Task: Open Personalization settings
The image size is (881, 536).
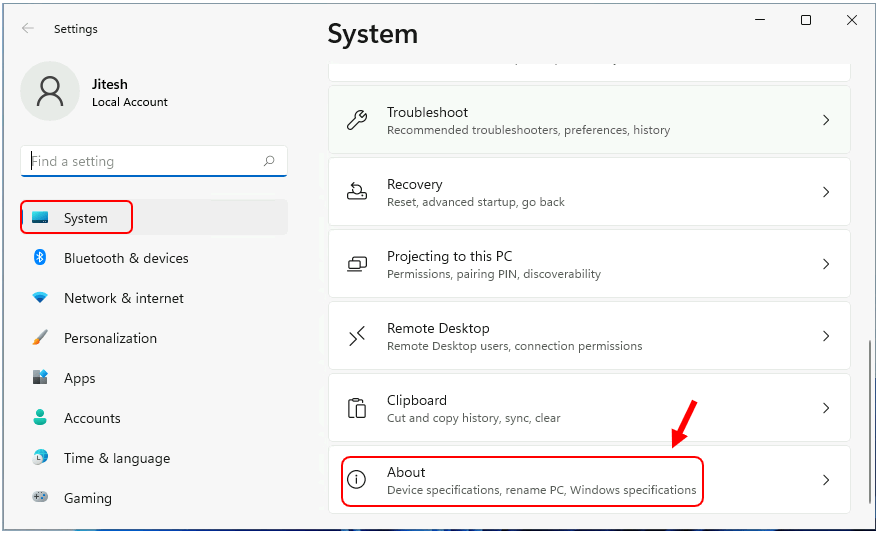Action: point(154,338)
